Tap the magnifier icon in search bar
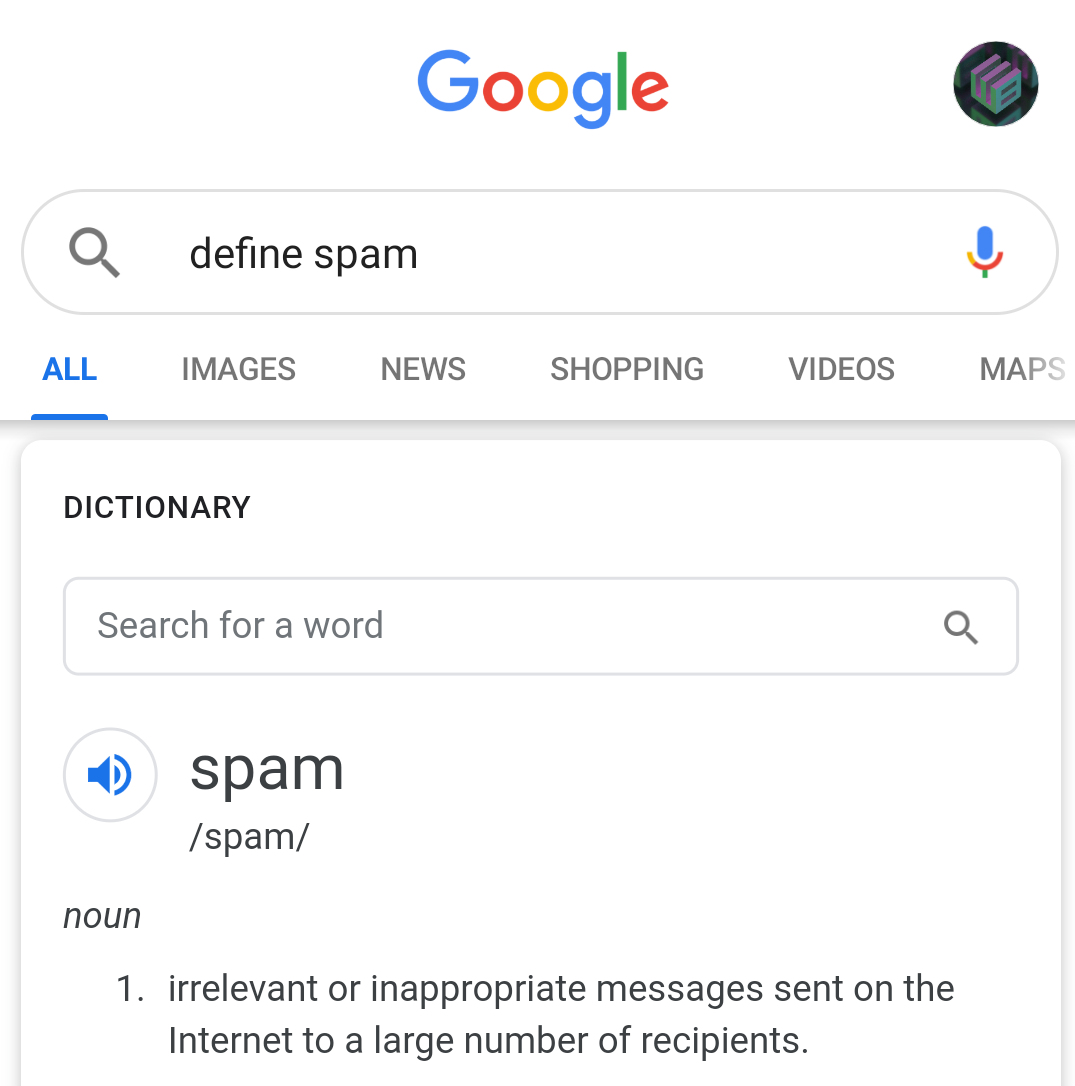The width and height of the screenshot is (1075, 1086). pos(94,252)
